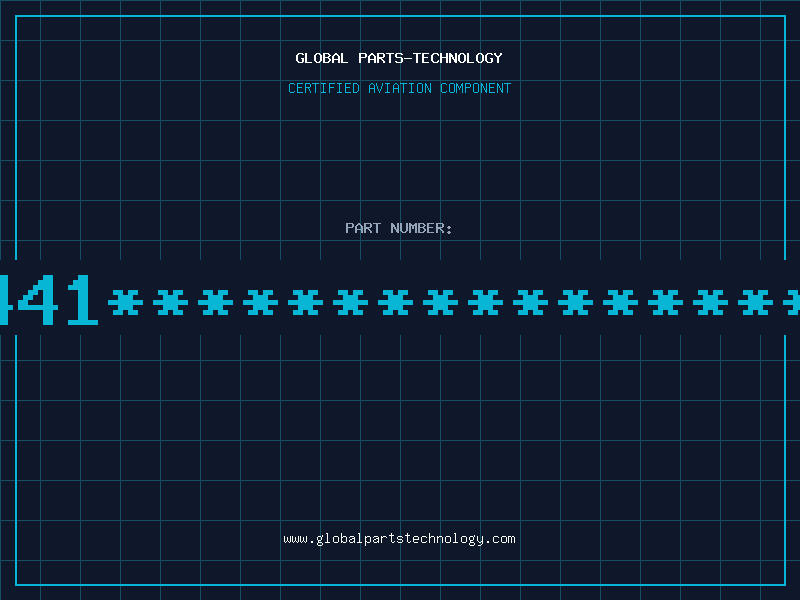Screen dimensions: 800x600
Task: Open the www.globalpartstechnology.com link
Action: [399, 539]
